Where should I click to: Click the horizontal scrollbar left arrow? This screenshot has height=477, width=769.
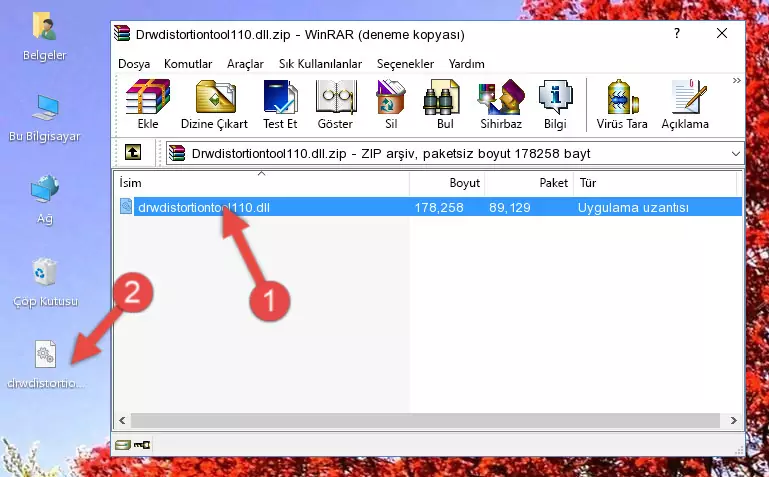tap(122, 421)
